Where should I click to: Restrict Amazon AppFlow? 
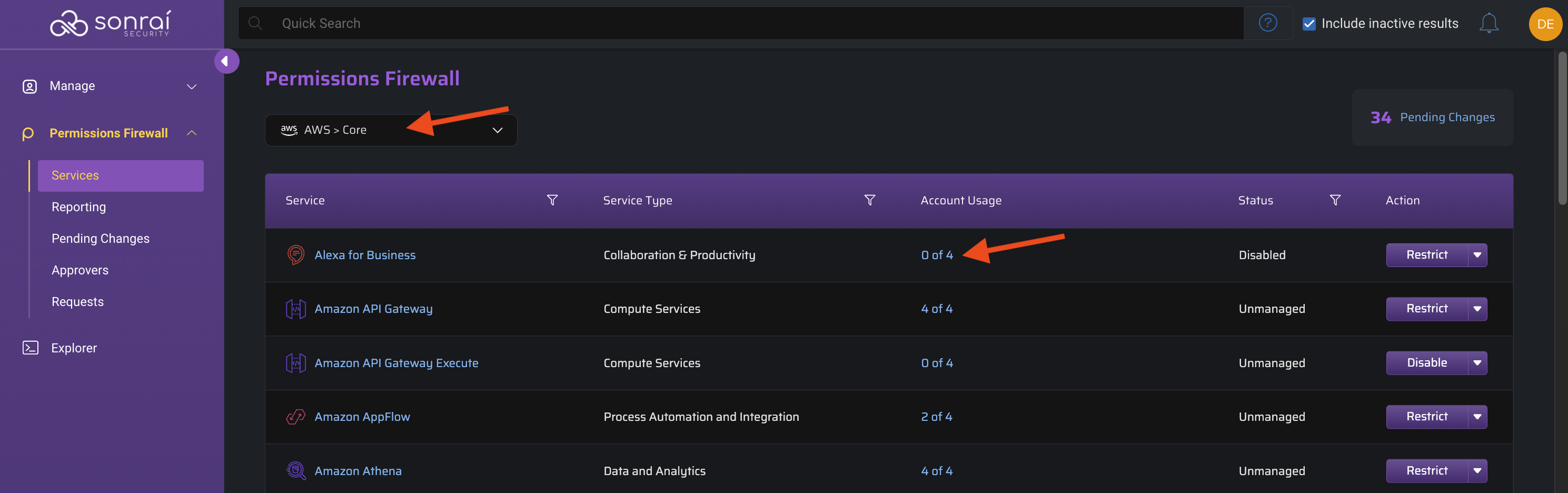click(1427, 417)
